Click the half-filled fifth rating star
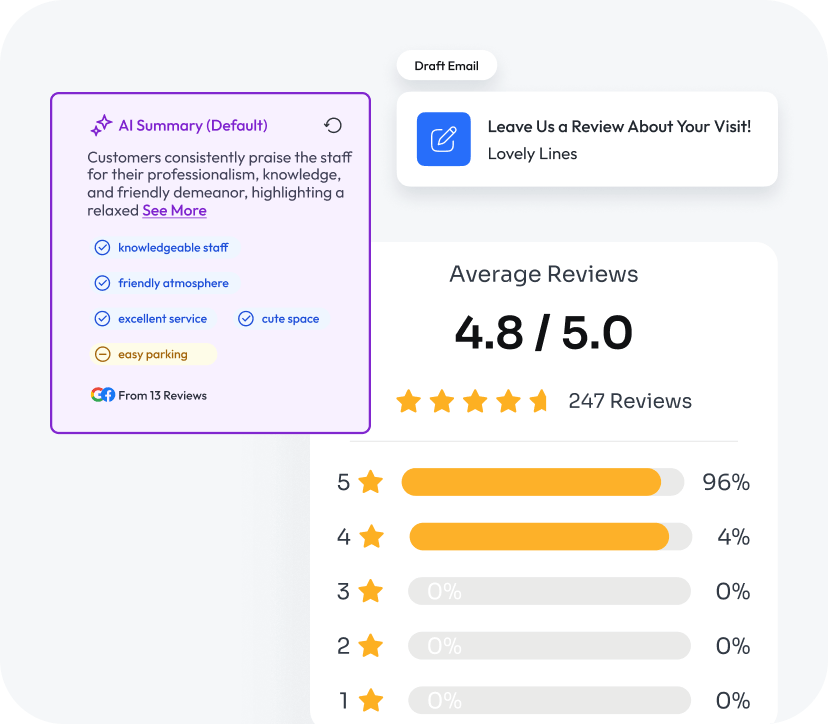The height and width of the screenshot is (725, 829). pyautogui.click(x=540, y=401)
